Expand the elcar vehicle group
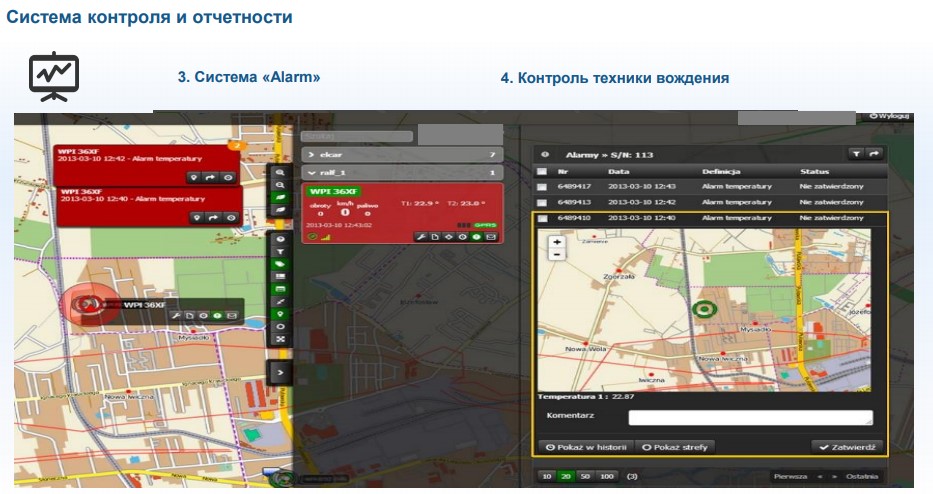The height and width of the screenshot is (494, 933). point(400,155)
